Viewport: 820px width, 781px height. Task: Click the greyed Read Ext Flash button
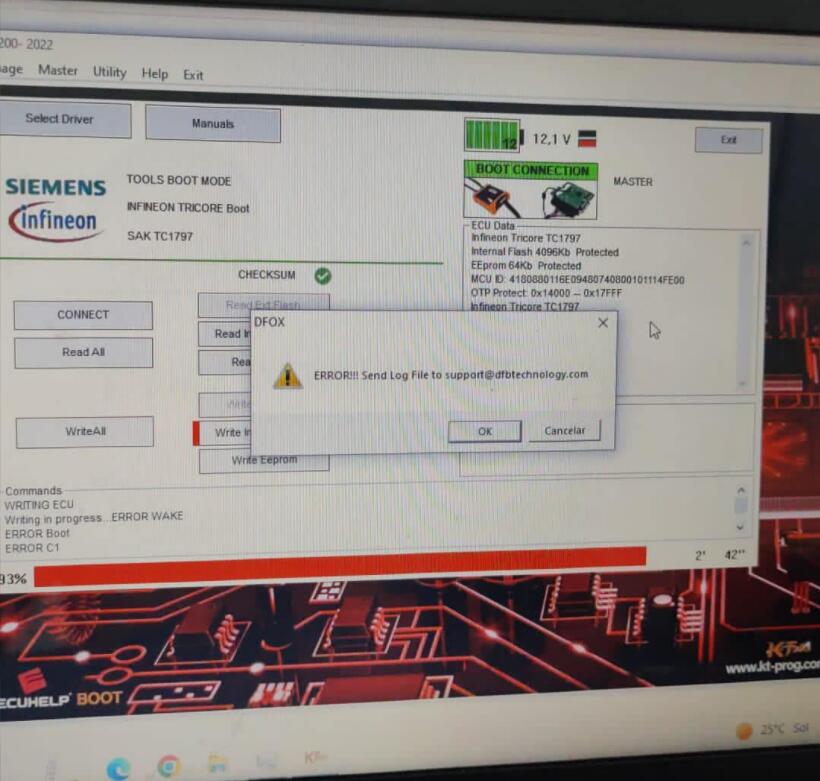tap(264, 304)
